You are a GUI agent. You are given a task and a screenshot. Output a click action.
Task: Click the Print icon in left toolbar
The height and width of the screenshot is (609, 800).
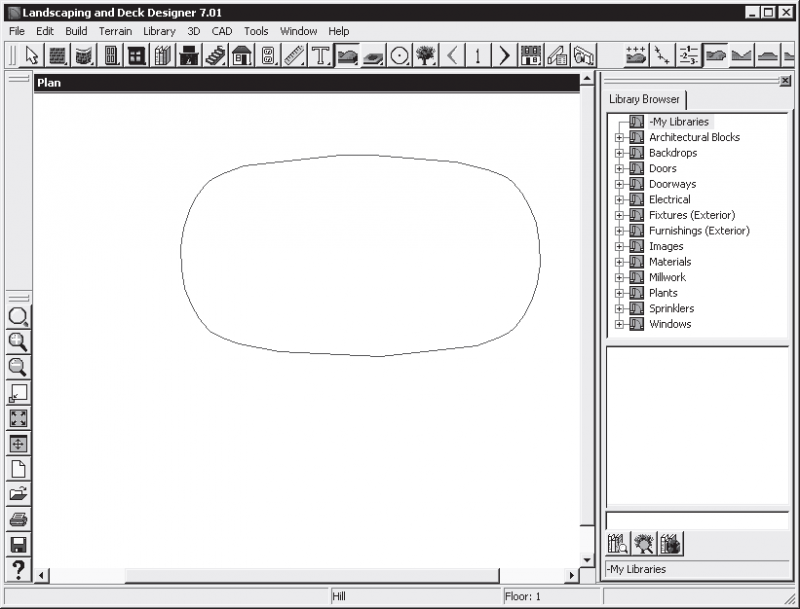(x=18, y=519)
